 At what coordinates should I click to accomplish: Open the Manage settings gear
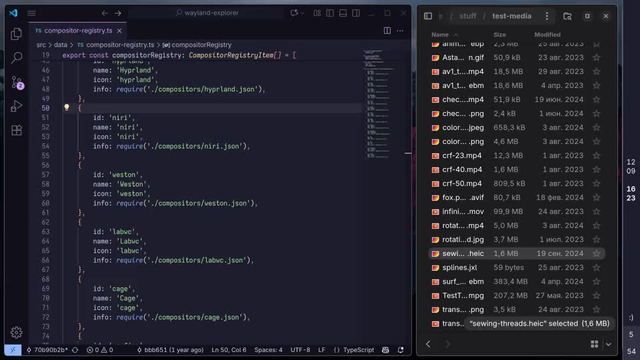tap(16, 332)
